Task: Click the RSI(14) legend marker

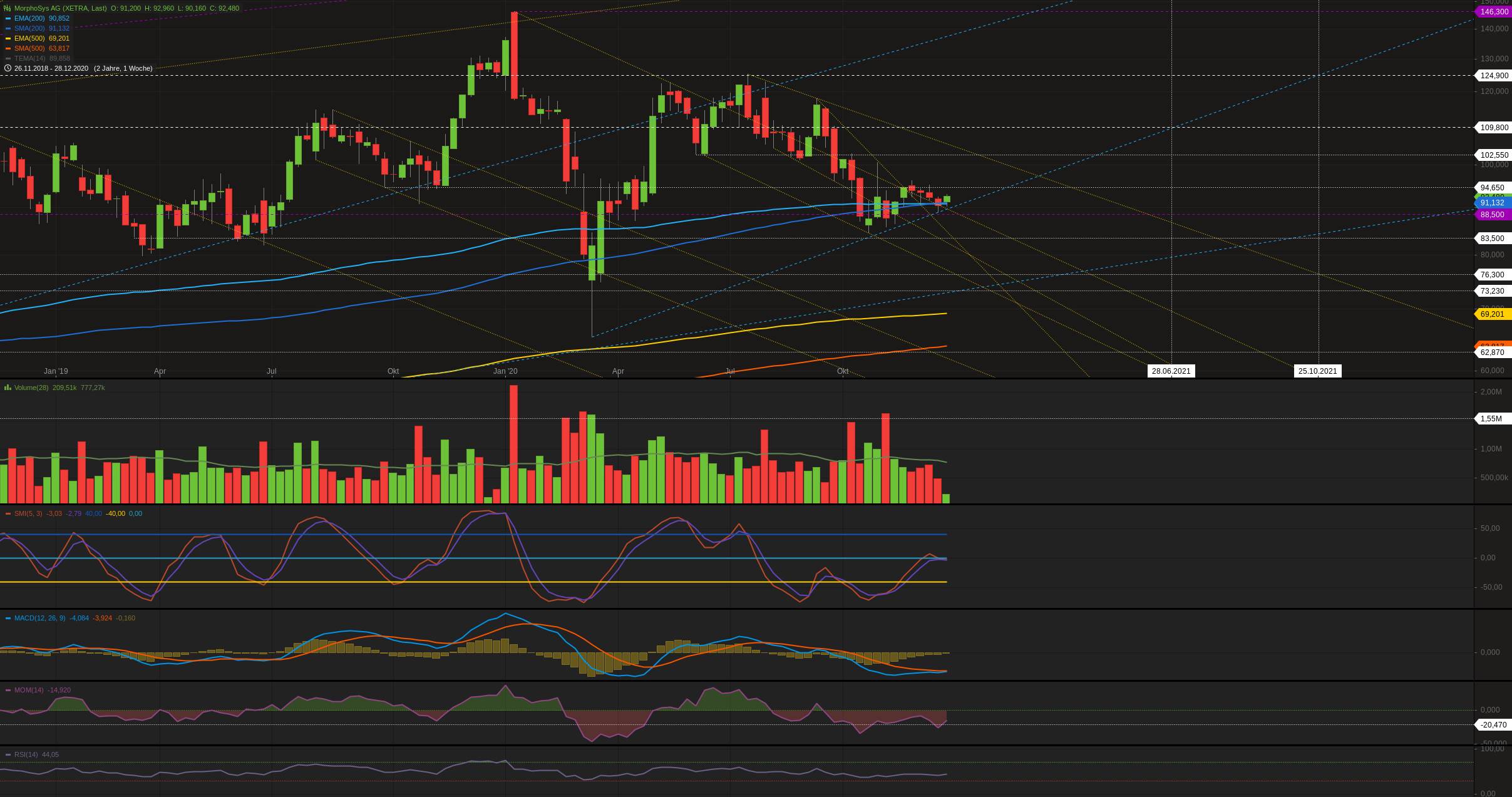Action: click(x=8, y=755)
